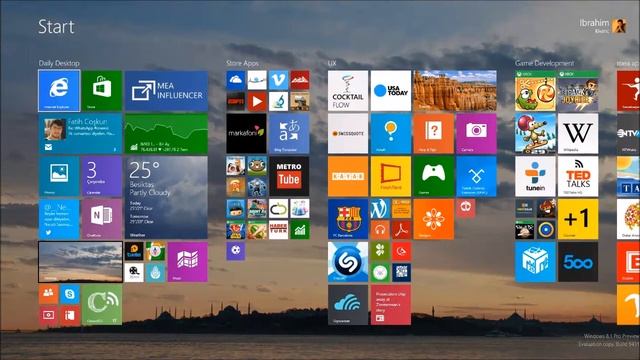The image size is (640, 360).
Task: Open the markafoni tile
Action: (247, 133)
